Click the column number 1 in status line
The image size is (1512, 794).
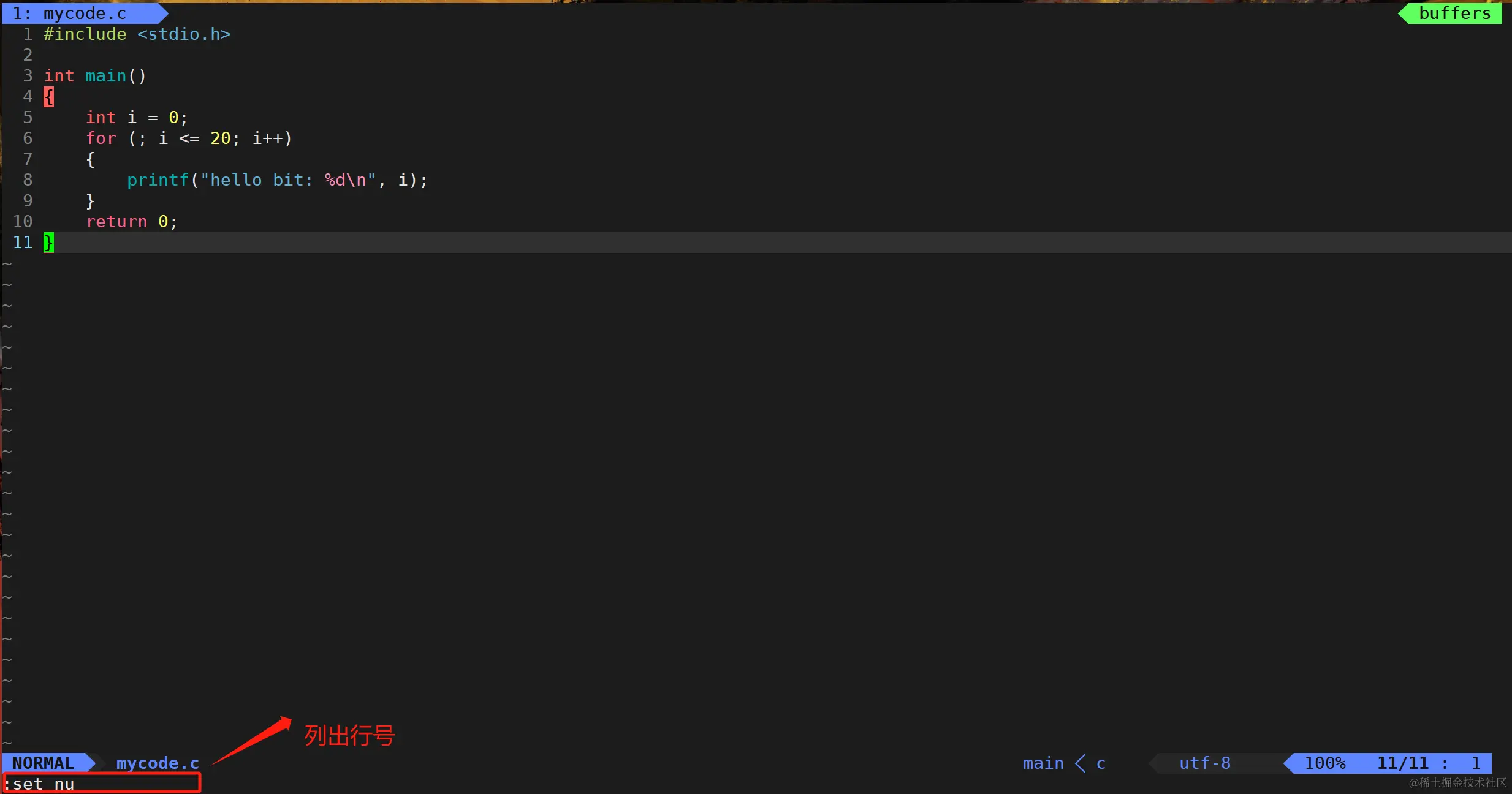click(1476, 763)
